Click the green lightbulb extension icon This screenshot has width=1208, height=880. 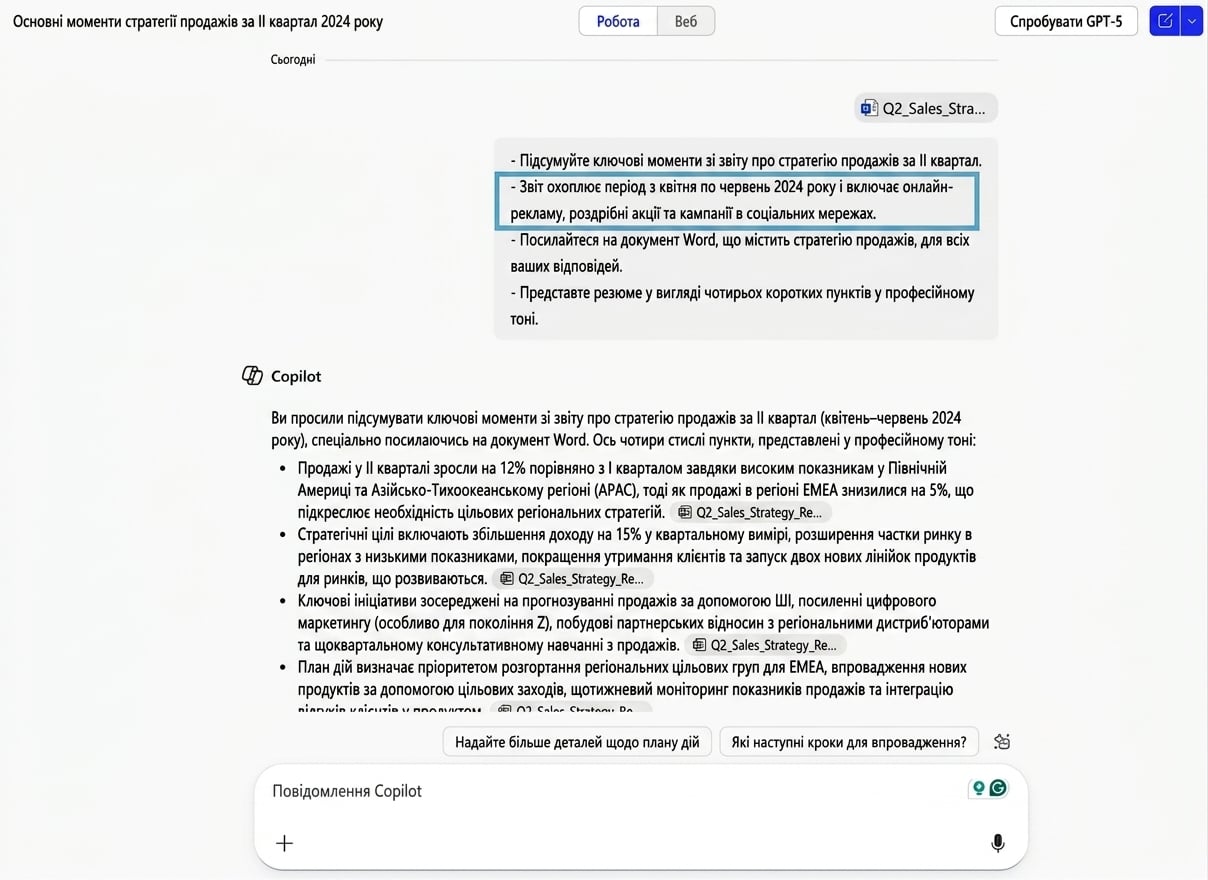(x=978, y=788)
